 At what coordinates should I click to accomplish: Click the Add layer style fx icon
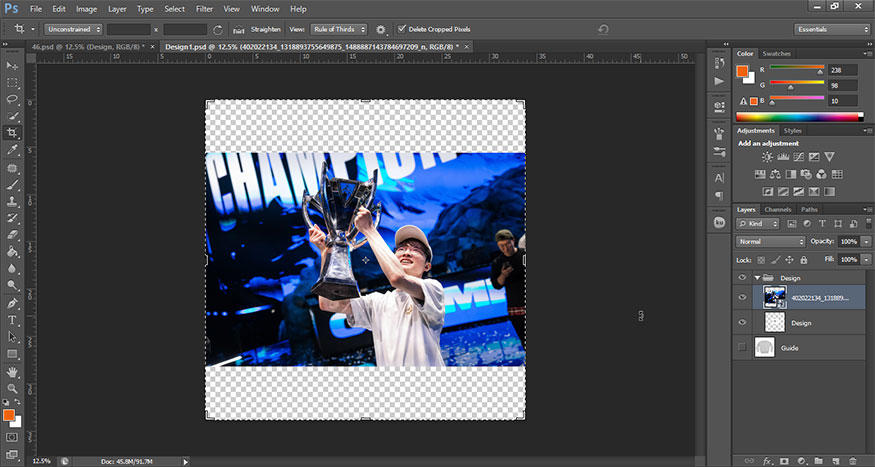click(768, 461)
